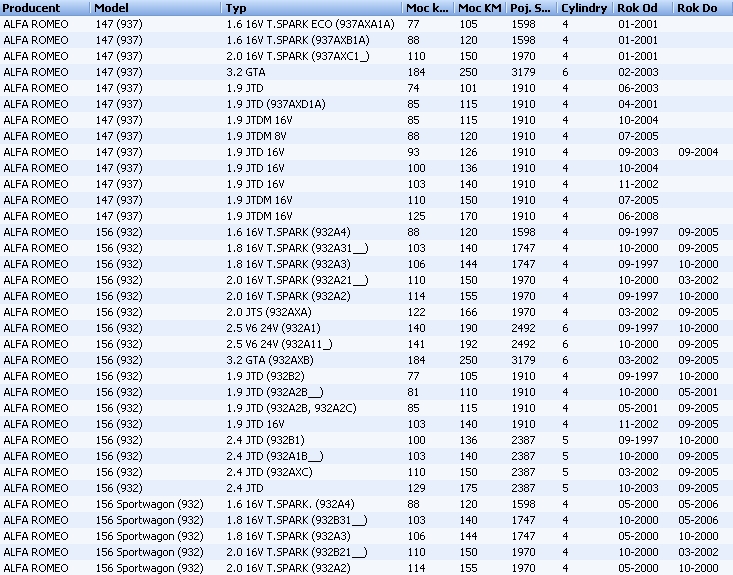Click the Rok Do value 03-2002 for 156 (932)
733x575 pixels.
coord(698,280)
